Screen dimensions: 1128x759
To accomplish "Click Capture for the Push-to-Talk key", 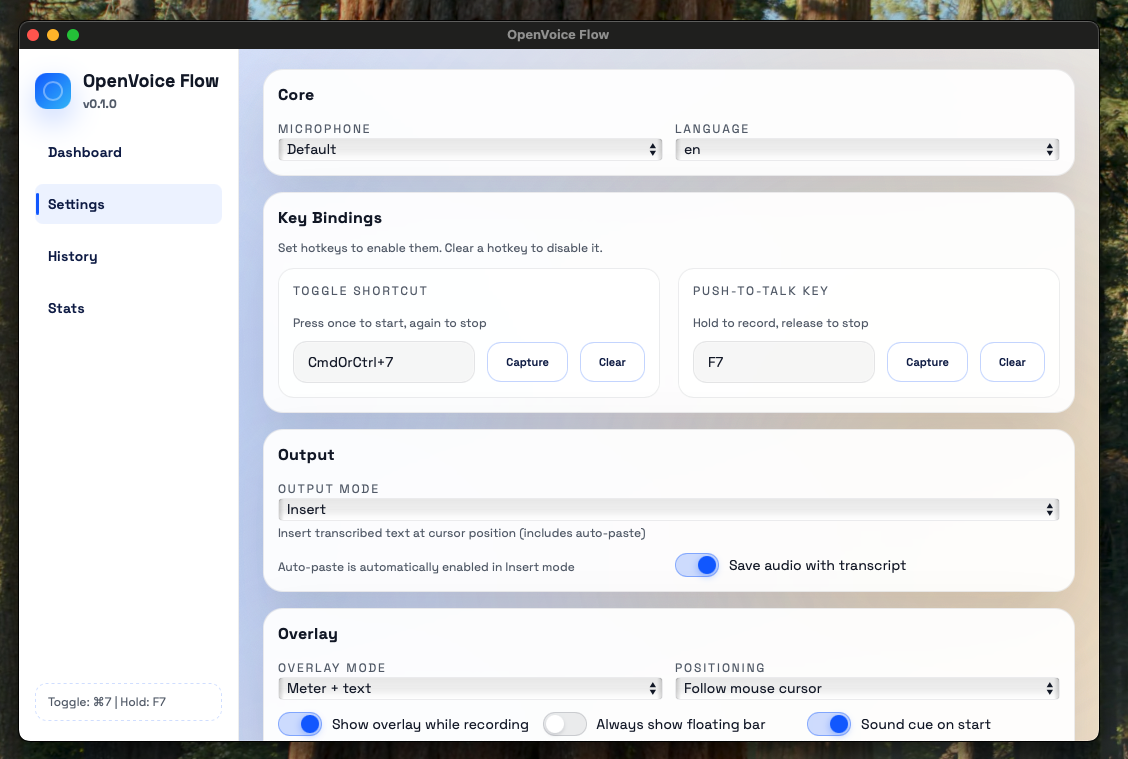I will click(927, 362).
